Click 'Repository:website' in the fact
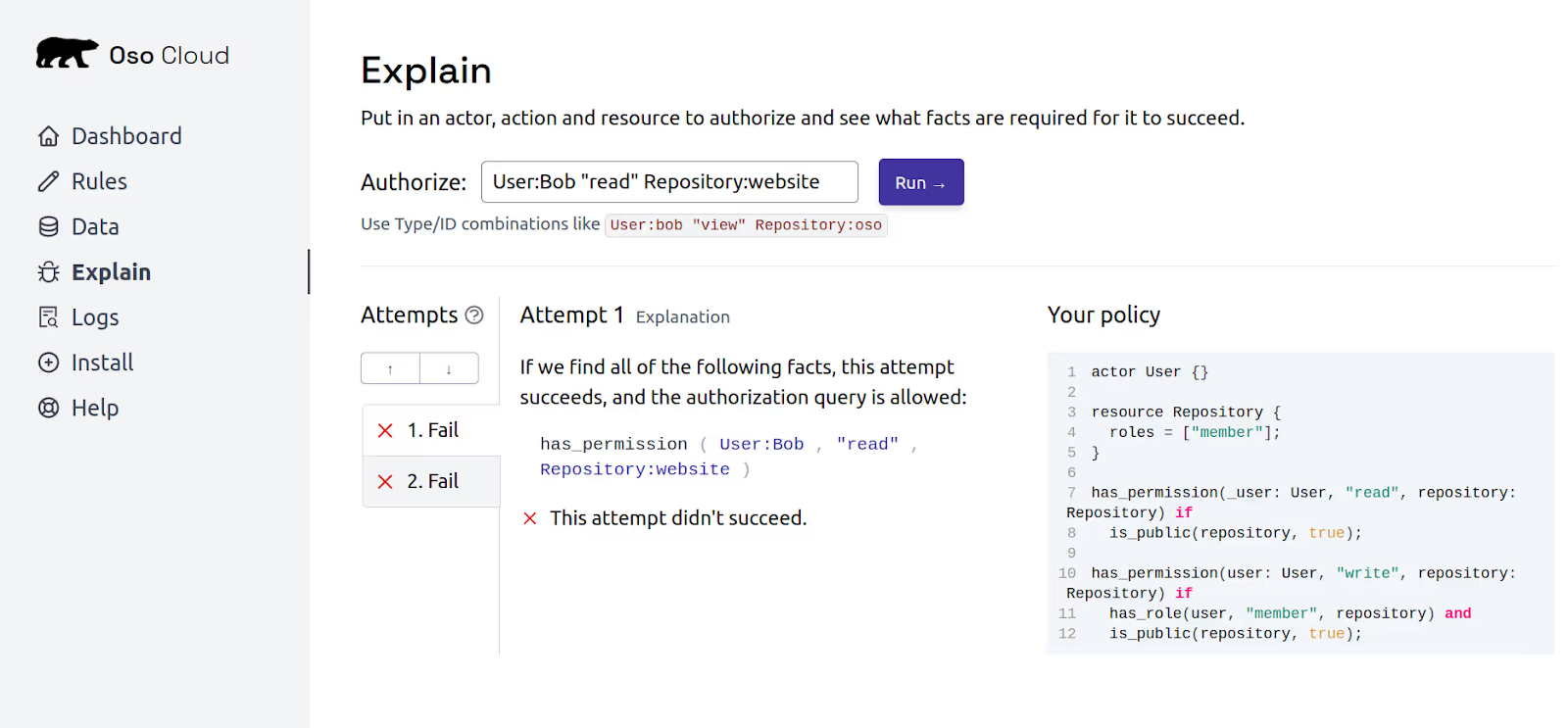 click(x=635, y=469)
